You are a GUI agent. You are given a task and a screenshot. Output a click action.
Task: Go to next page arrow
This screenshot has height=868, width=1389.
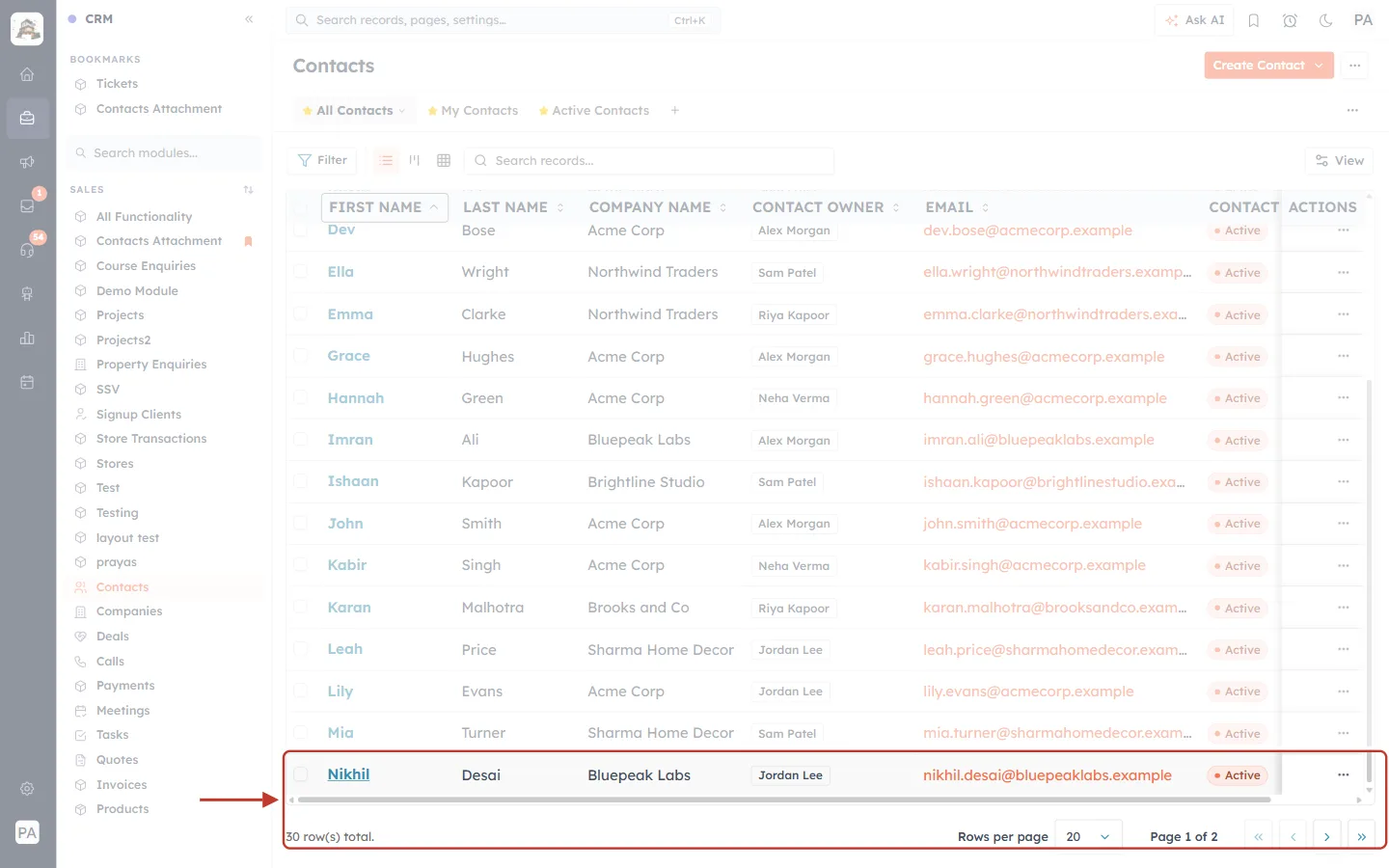[x=1327, y=836]
